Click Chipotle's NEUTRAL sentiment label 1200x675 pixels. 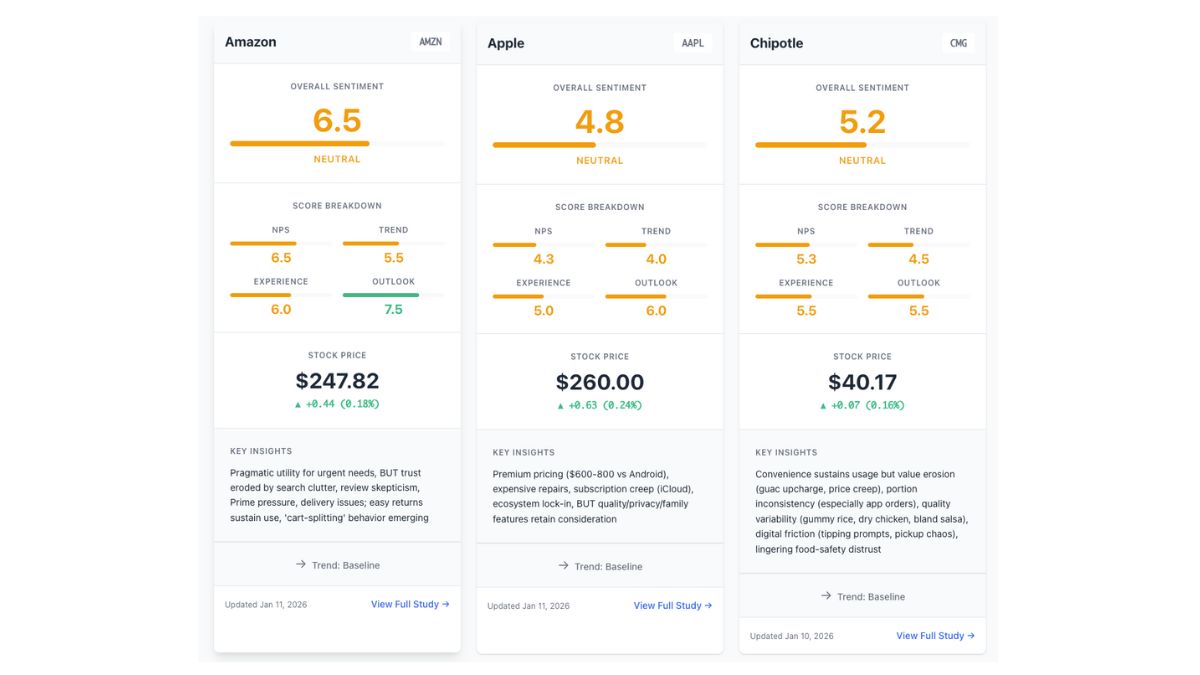pyautogui.click(x=862, y=159)
